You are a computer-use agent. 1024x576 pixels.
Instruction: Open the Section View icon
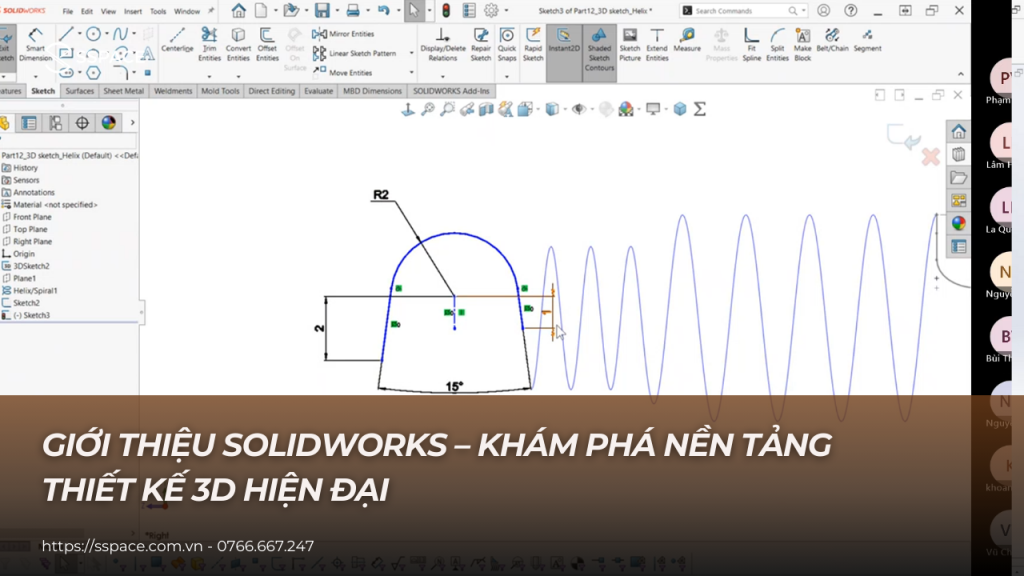pos(486,109)
